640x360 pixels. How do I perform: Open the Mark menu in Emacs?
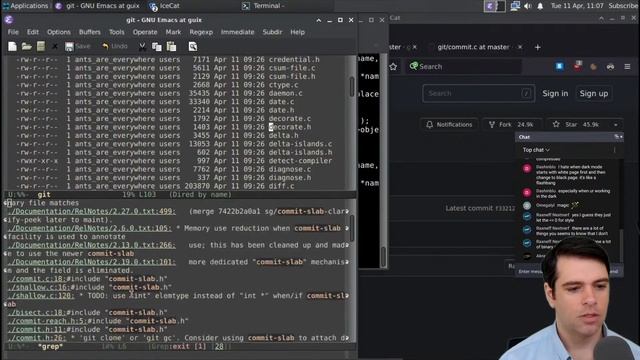coord(173,32)
